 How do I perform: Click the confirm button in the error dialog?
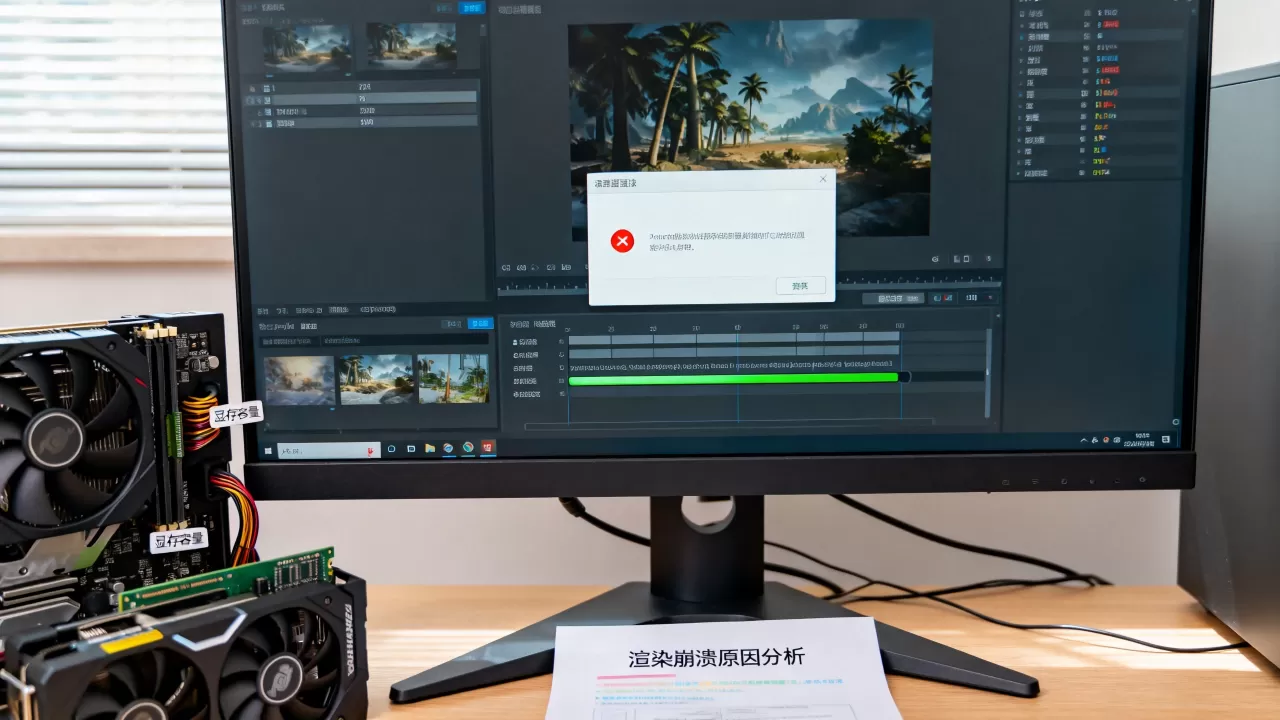coord(801,285)
